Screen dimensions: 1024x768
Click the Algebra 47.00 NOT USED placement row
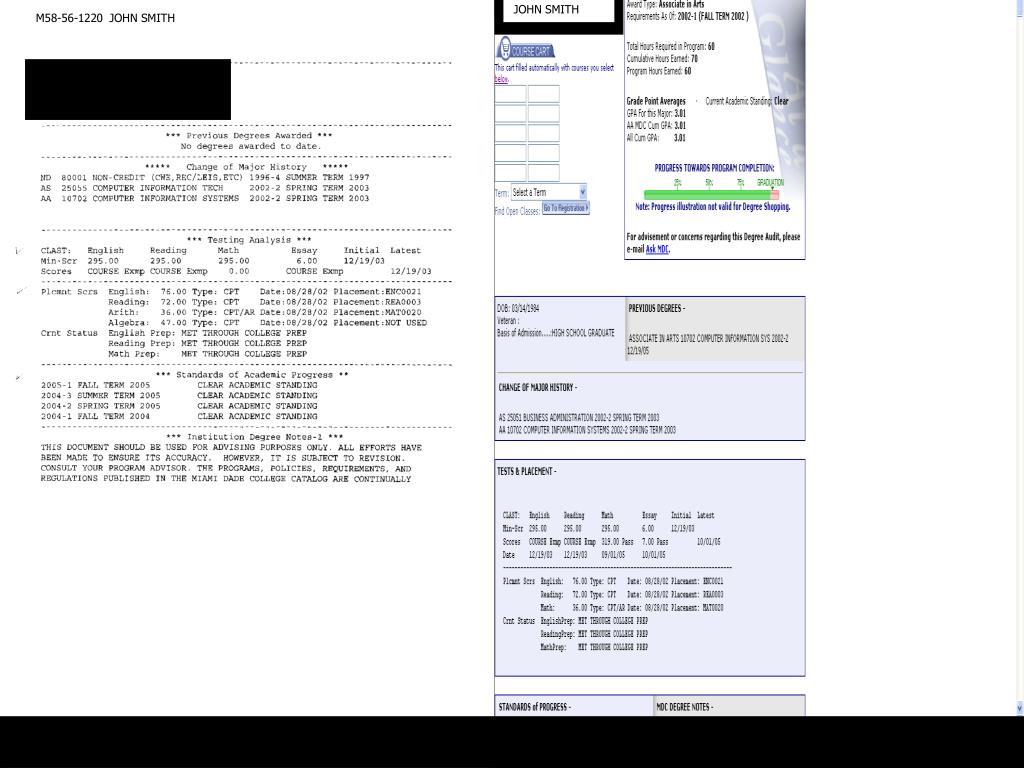[267, 323]
